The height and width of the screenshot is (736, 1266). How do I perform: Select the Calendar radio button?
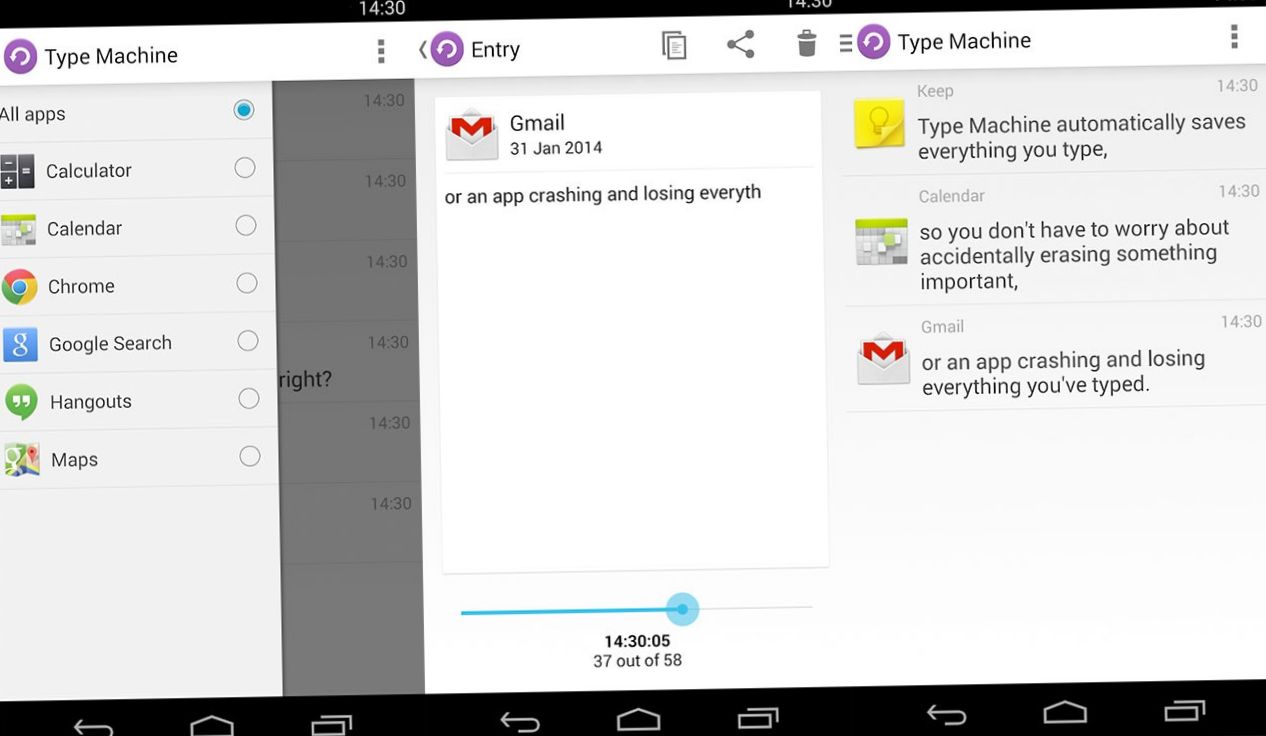pos(246,226)
